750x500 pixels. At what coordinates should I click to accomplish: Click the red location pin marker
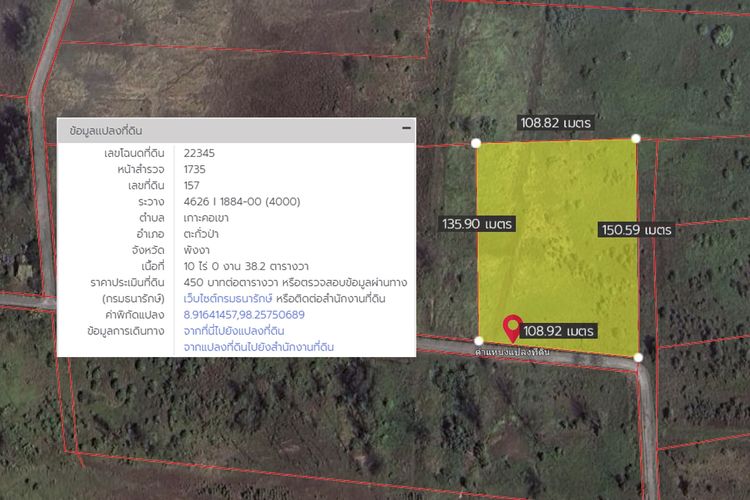coord(512,328)
